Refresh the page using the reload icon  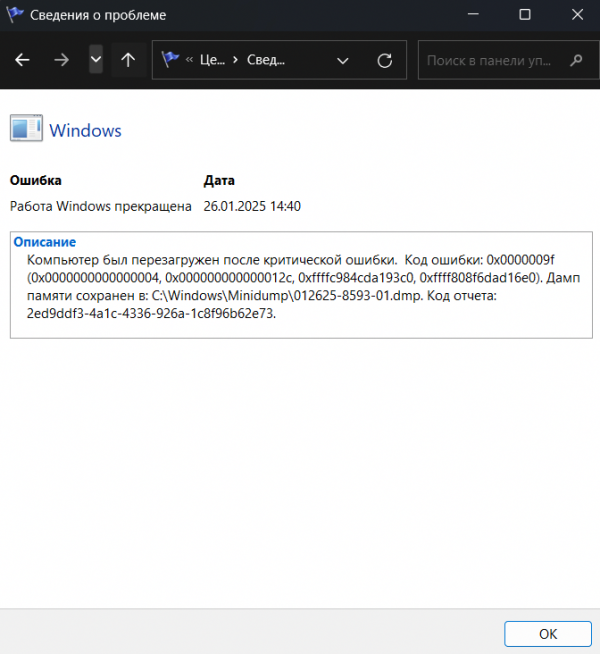click(x=384, y=60)
